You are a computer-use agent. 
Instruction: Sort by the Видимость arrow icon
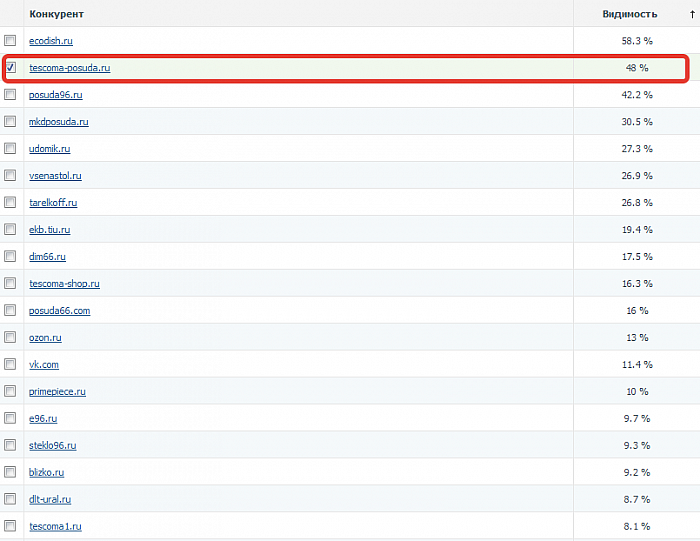[692, 14]
